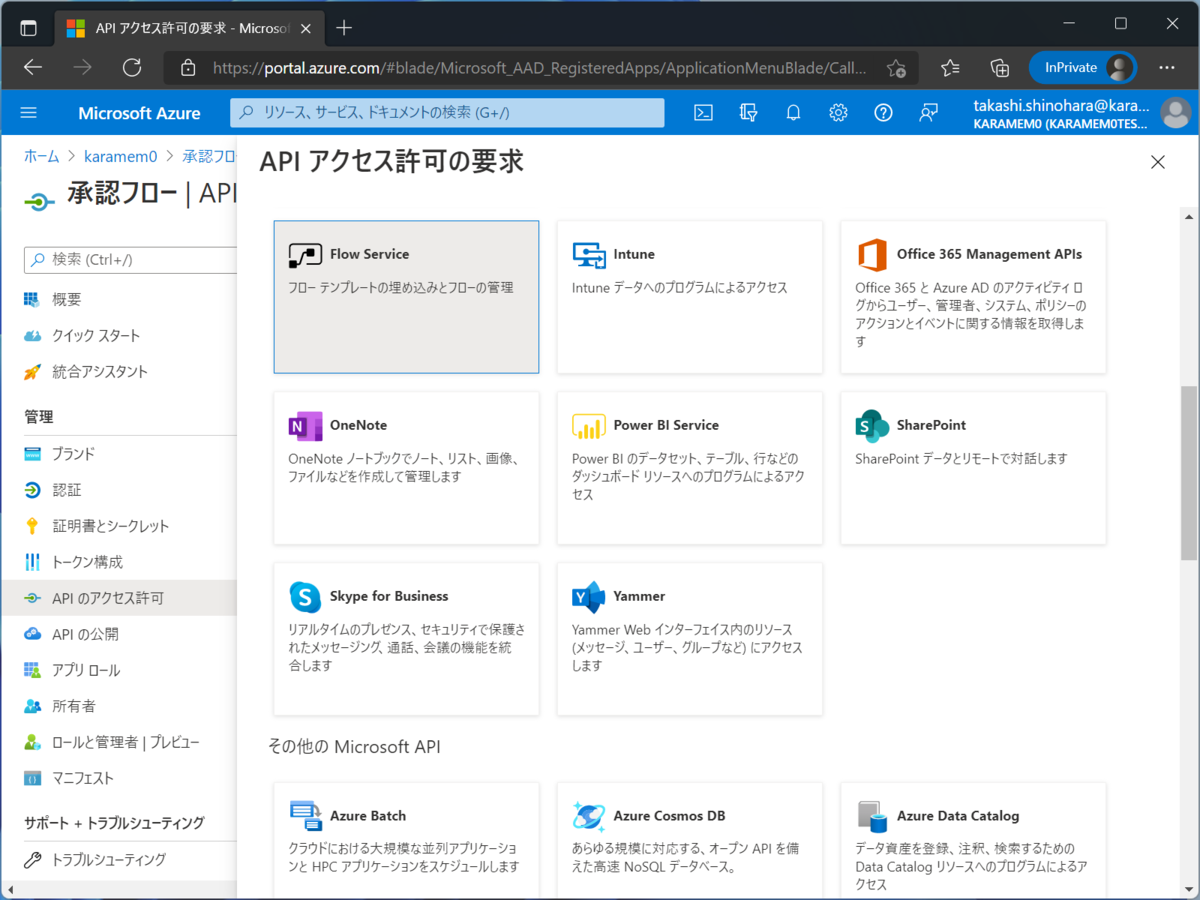Image resolution: width=1200 pixels, height=900 pixels.
Task: Select the Power BI Service icon
Action: click(x=589, y=426)
